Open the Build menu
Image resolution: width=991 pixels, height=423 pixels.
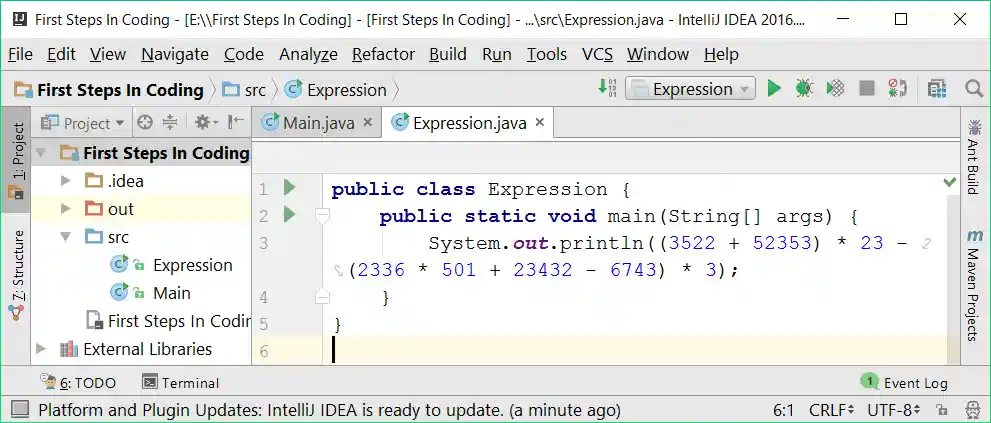click(x=447, y=54)
